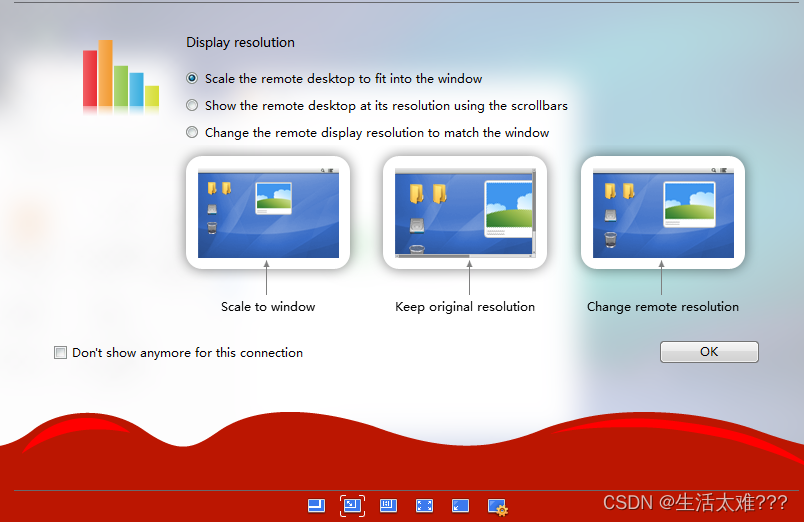The height and width of the screenshot is (522, 804).
Task: Open display settings icon with orange gear
Action: (497, 507)
